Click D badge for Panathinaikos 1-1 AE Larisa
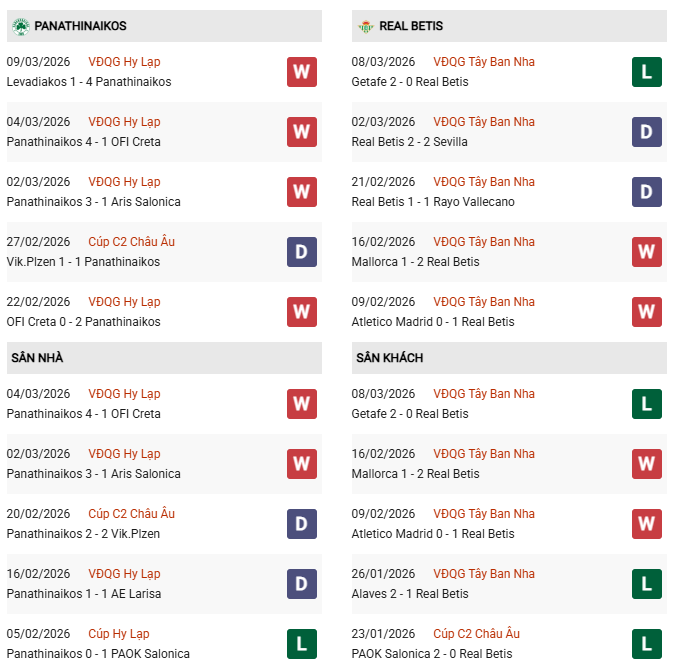This screenshot has width=673, height=669. click(302, 584)
